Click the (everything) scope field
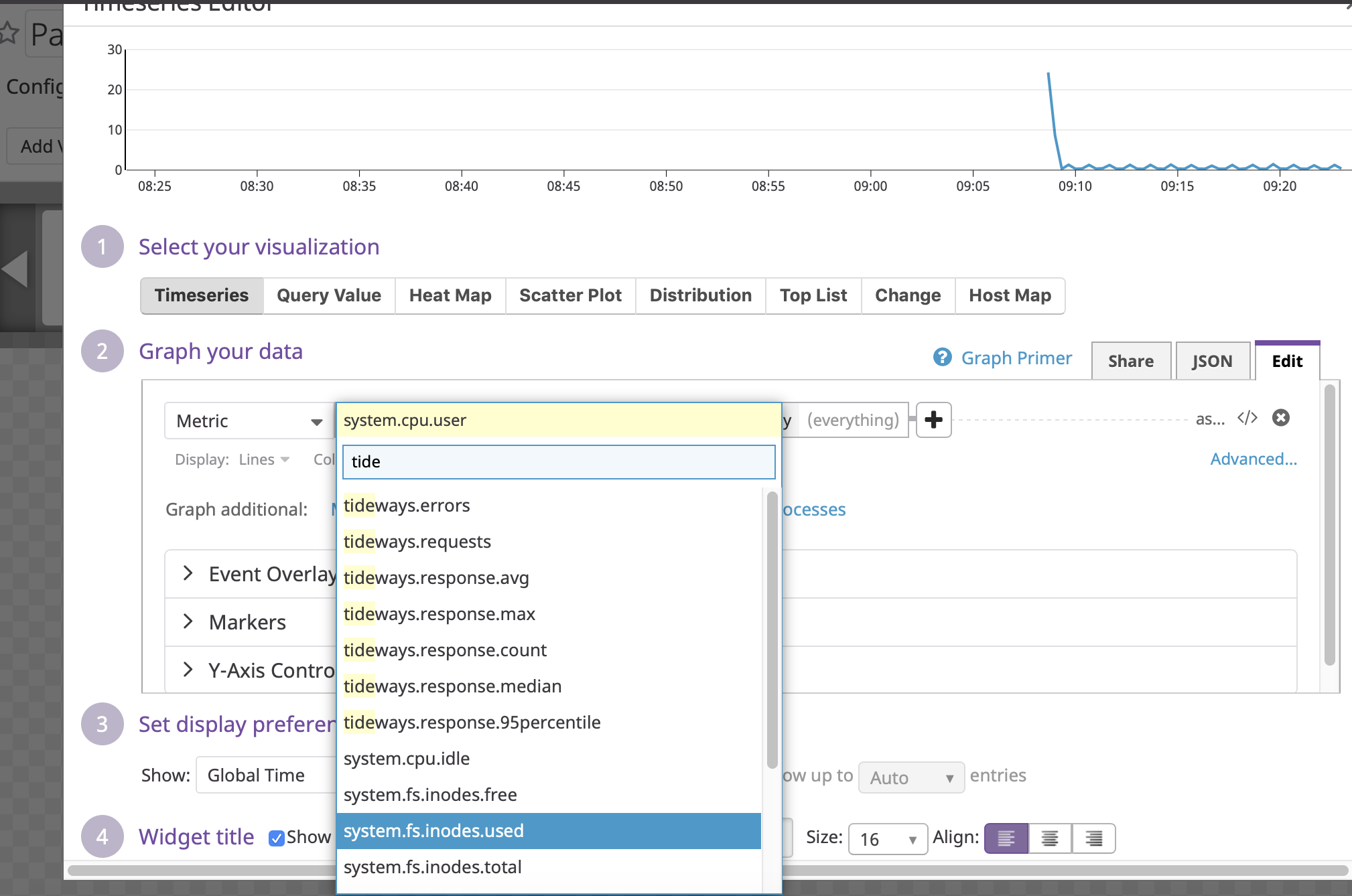Viewport: 1352px width, 896px height. 853,420
